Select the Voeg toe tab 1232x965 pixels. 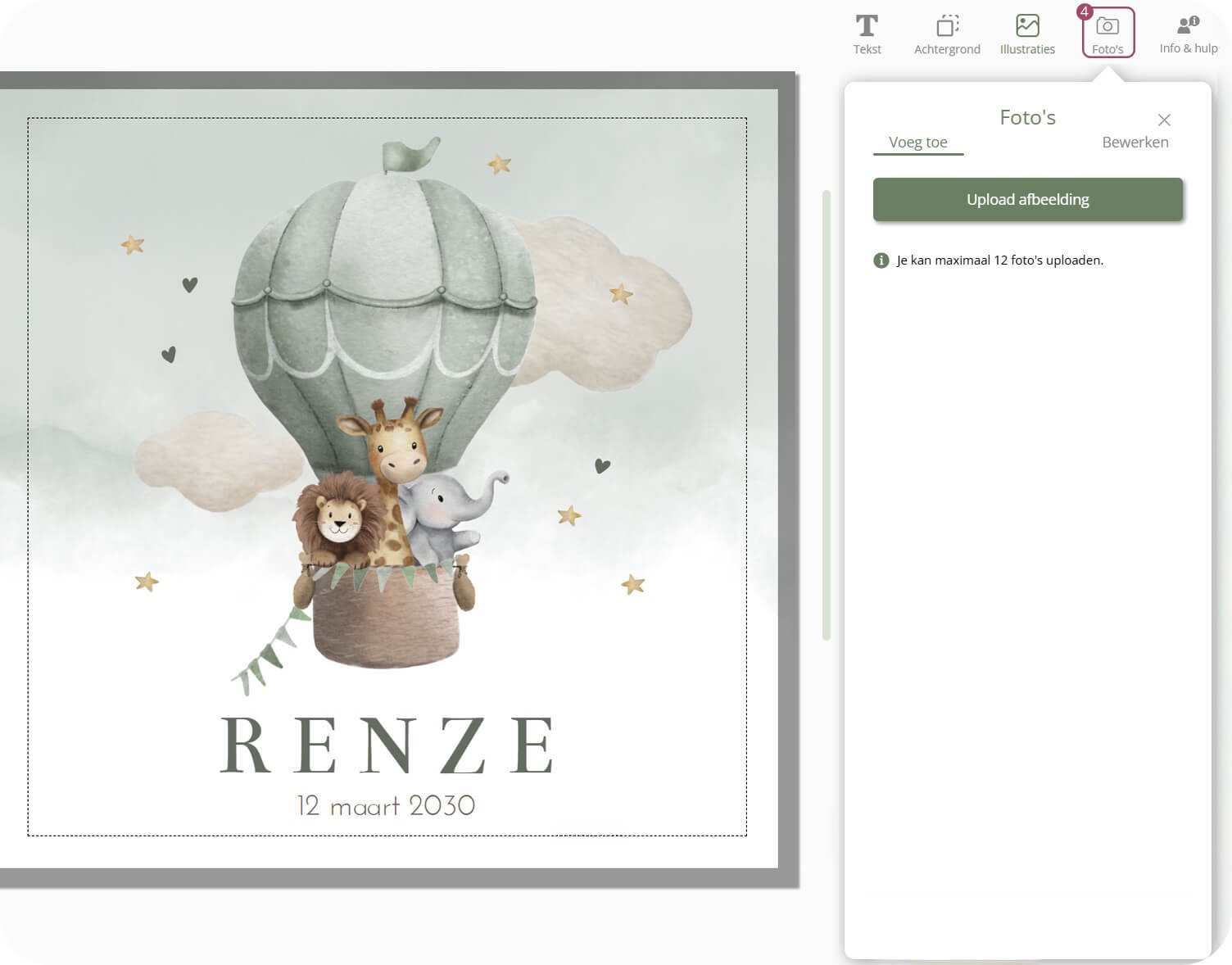point(917,143)
